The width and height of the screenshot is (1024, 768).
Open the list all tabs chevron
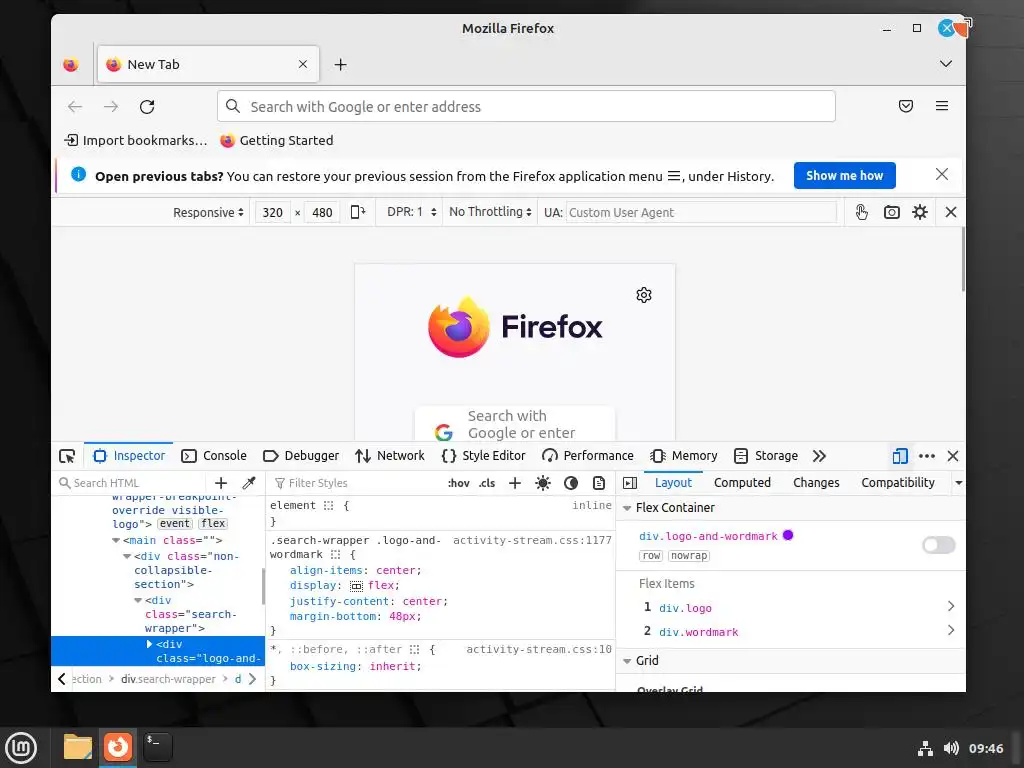[x=946, y=64]
